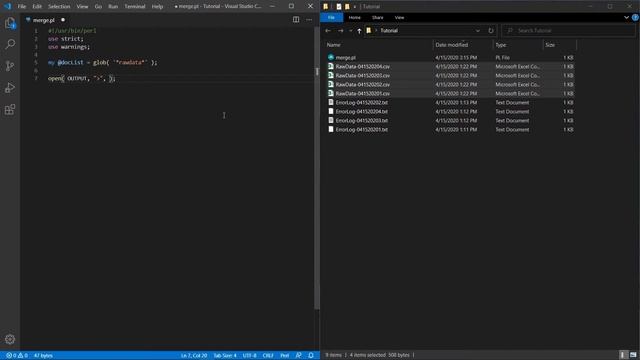This screenshot has width=640, height=360.
Task: Refresh the Tutorial folder view
Action: [491, 31]
